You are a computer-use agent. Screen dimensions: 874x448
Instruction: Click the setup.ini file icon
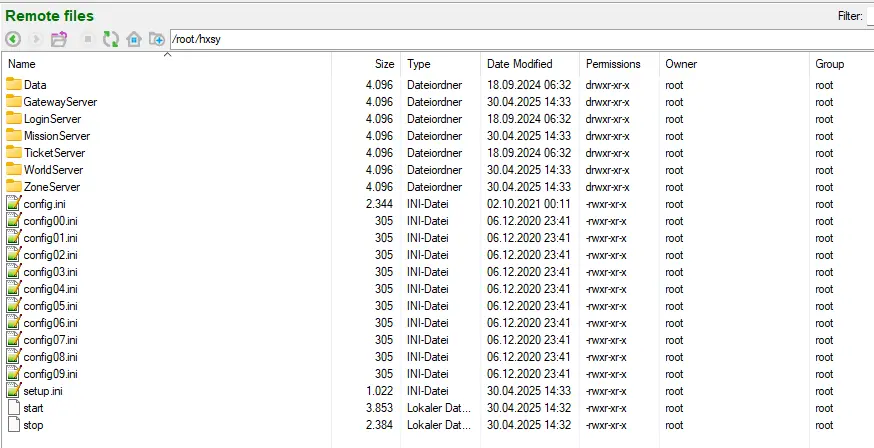pyautogui.click(x=14, y=391)
